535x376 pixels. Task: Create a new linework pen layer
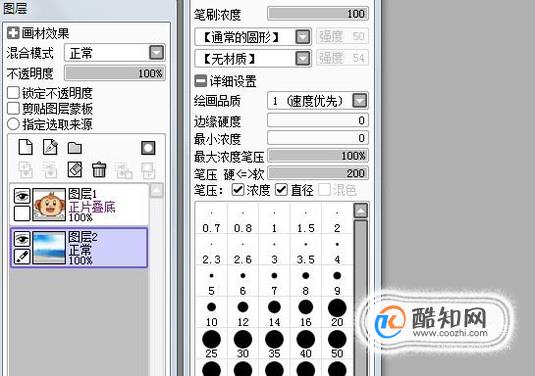[x=50, y=148]
